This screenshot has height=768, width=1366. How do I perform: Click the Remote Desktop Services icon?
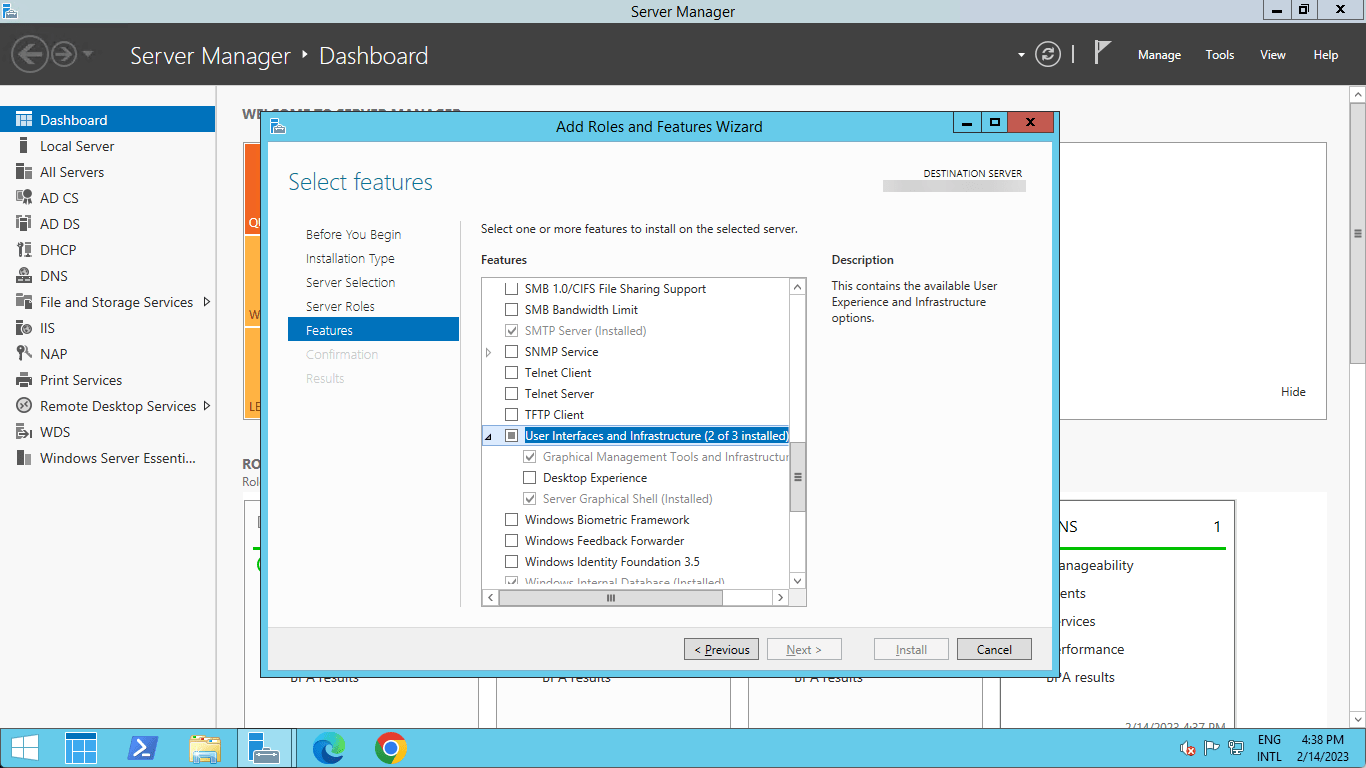click(x=24, y=406)
